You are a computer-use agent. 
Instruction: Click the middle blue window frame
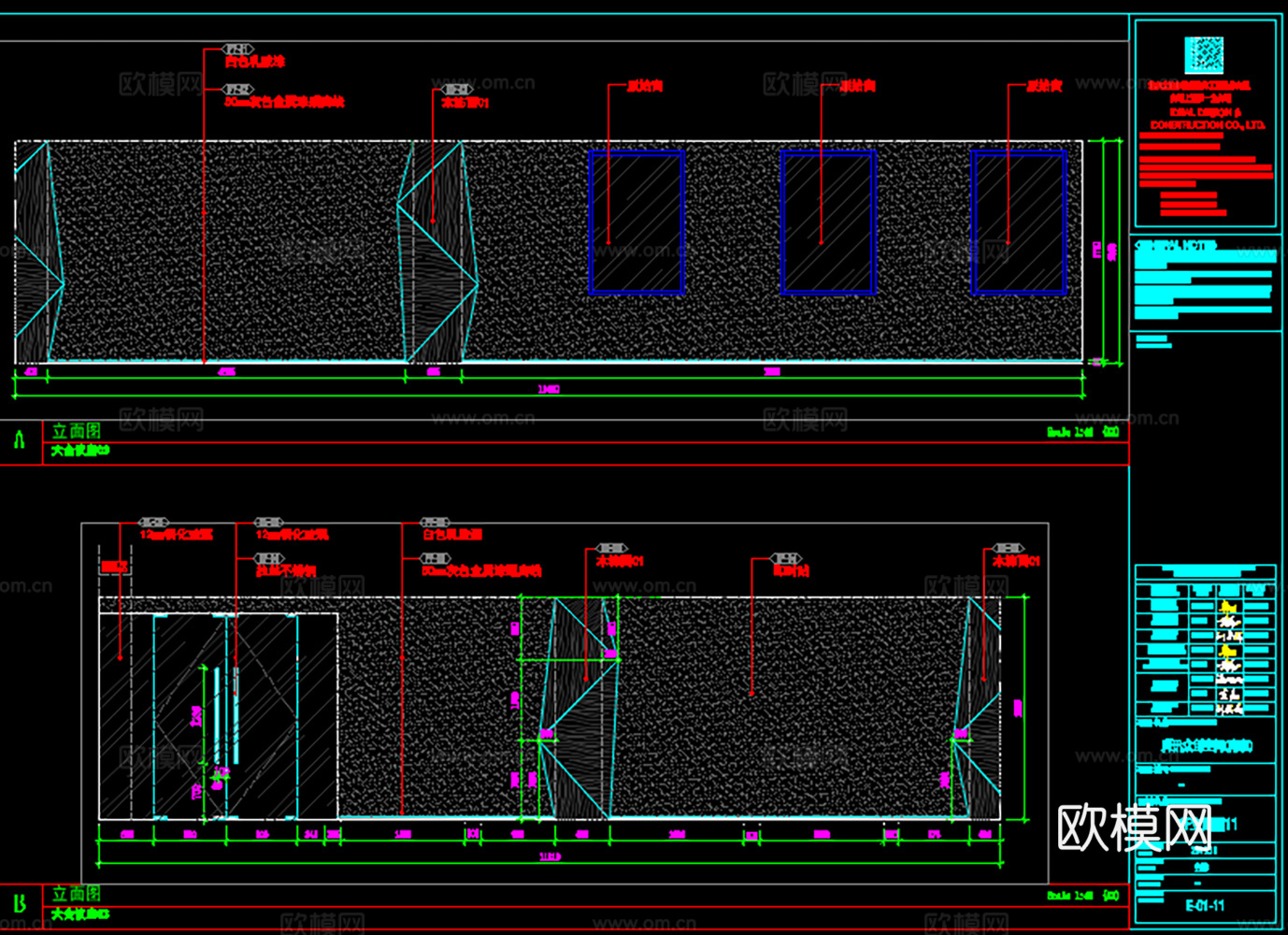click(x=828, y=223)
